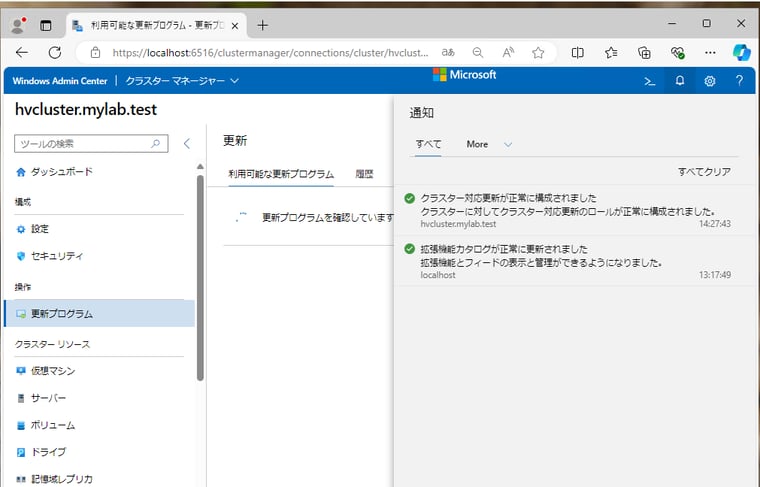This screenshot has height=487, width=760.
Task: Click the ツールの検索 search box
Action: tap(91, 144)
